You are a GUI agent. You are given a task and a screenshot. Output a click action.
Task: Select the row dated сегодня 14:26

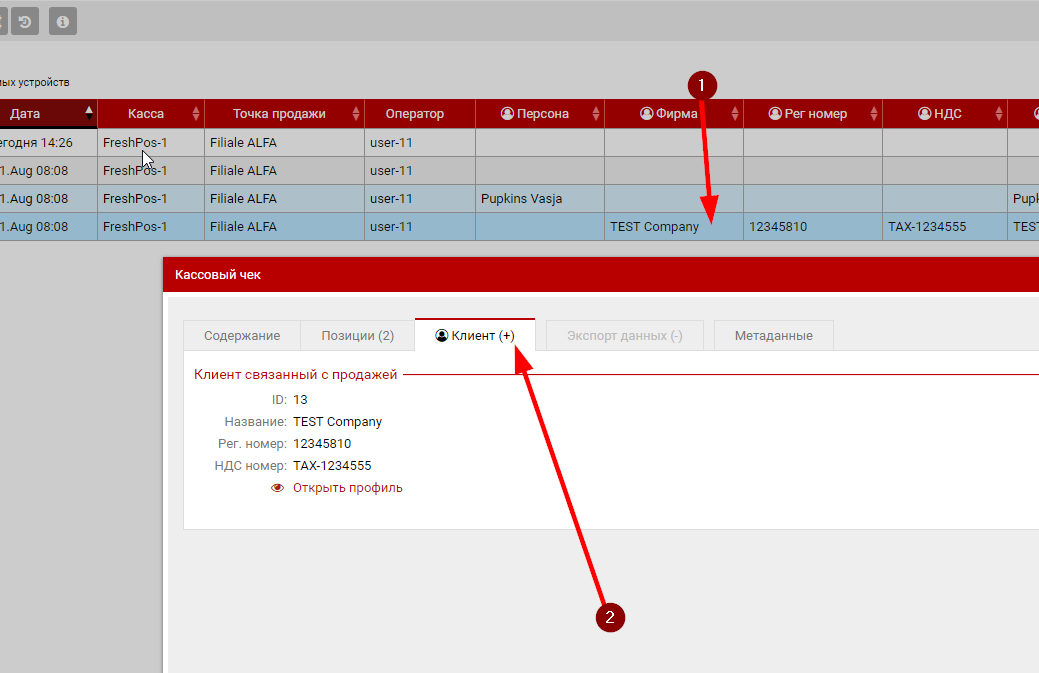click(x=300, y=143)
